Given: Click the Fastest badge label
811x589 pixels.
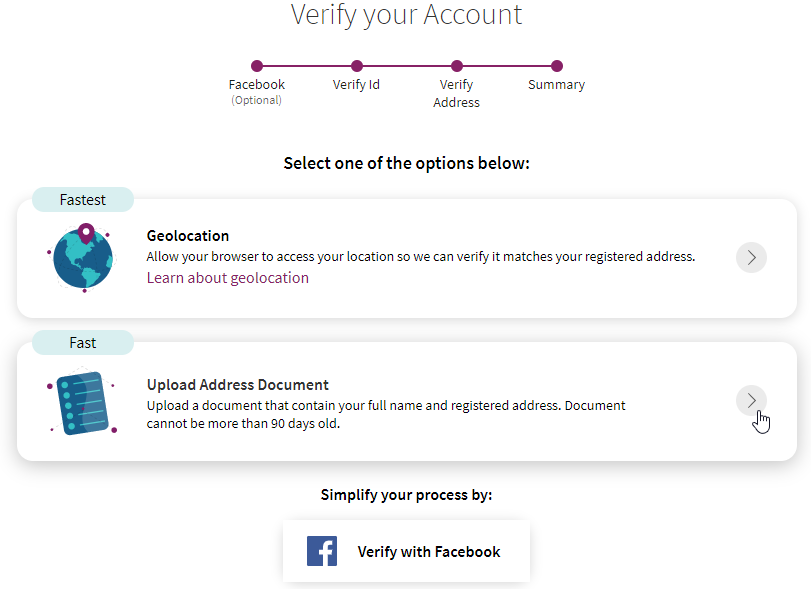Looking at the screenshot, I should [82, 199].
